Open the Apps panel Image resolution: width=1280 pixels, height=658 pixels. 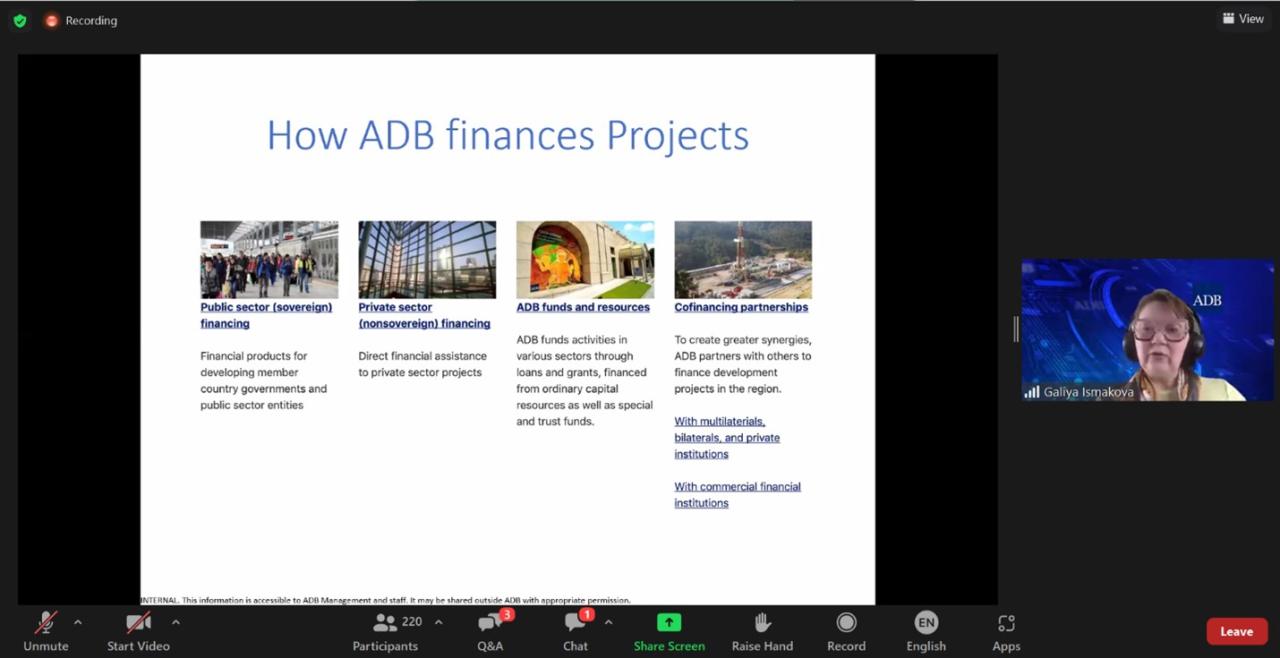[x=1006, y=631]
